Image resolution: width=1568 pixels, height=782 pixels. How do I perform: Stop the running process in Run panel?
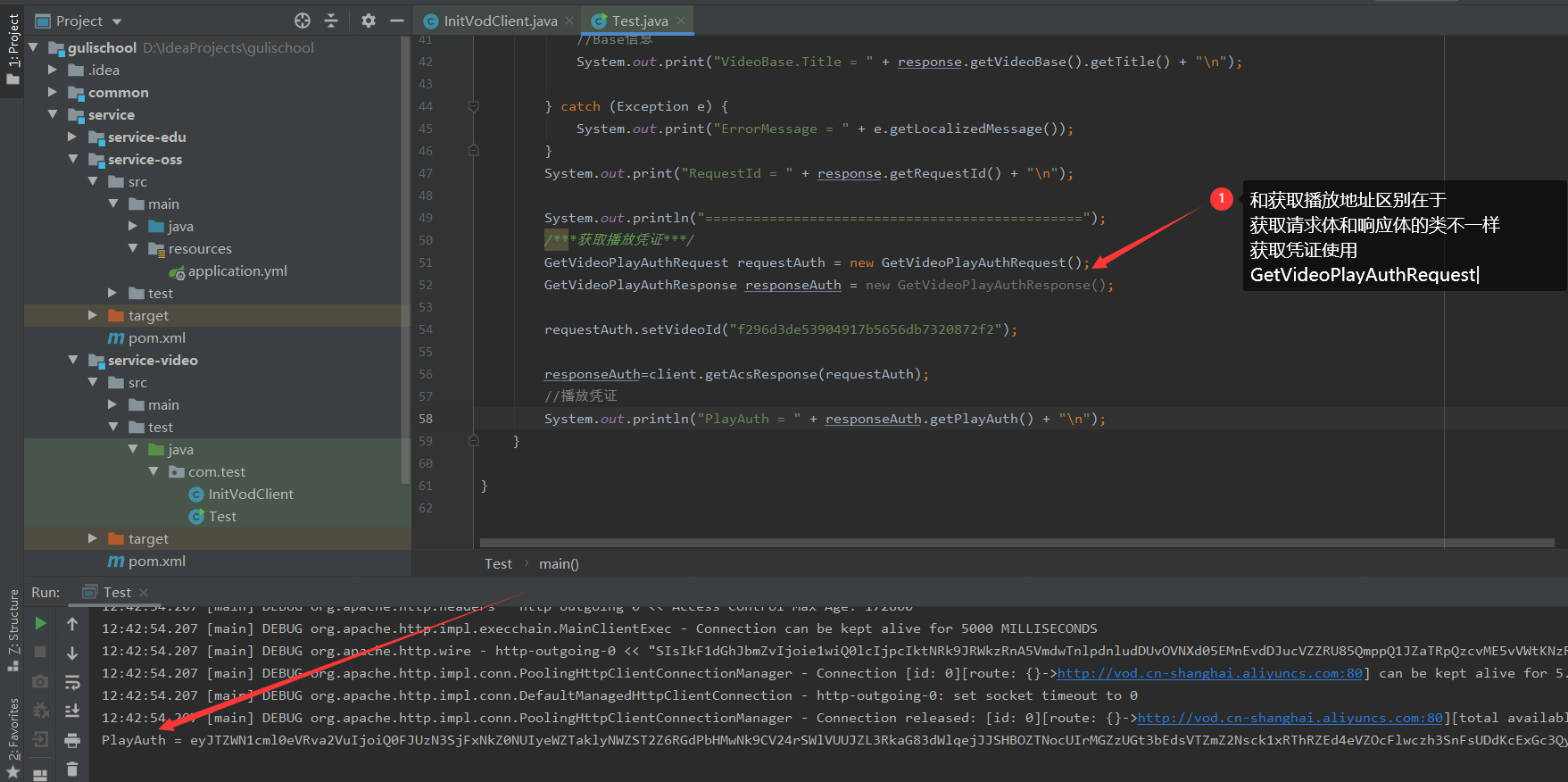click(40, 652)
